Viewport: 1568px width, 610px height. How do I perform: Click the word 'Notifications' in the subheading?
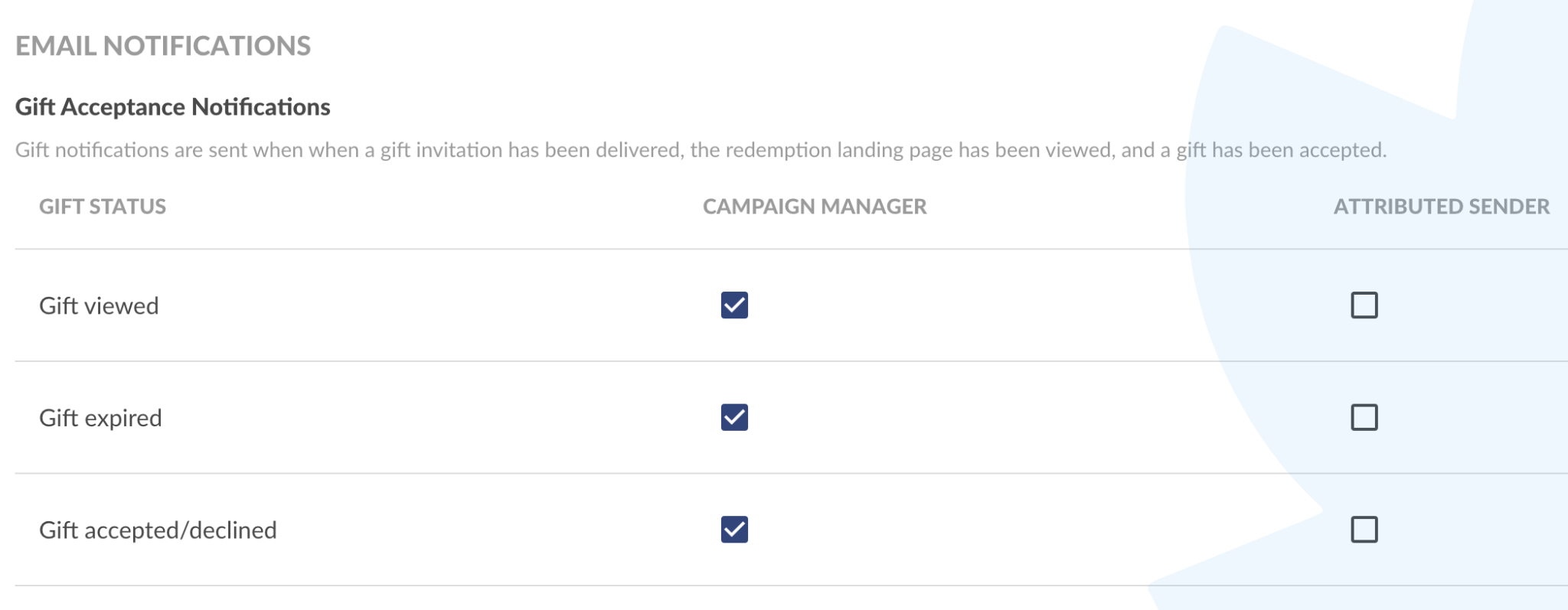point(261,107)
